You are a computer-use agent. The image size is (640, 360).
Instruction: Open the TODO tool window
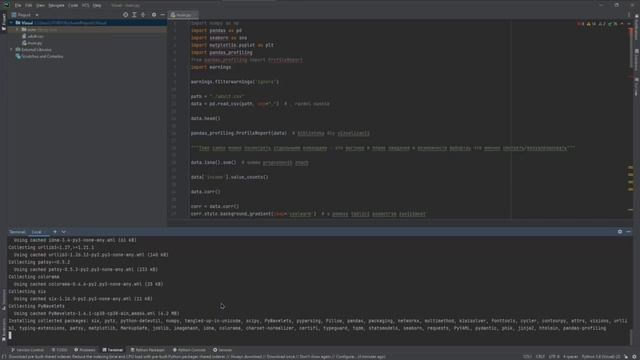60,350
